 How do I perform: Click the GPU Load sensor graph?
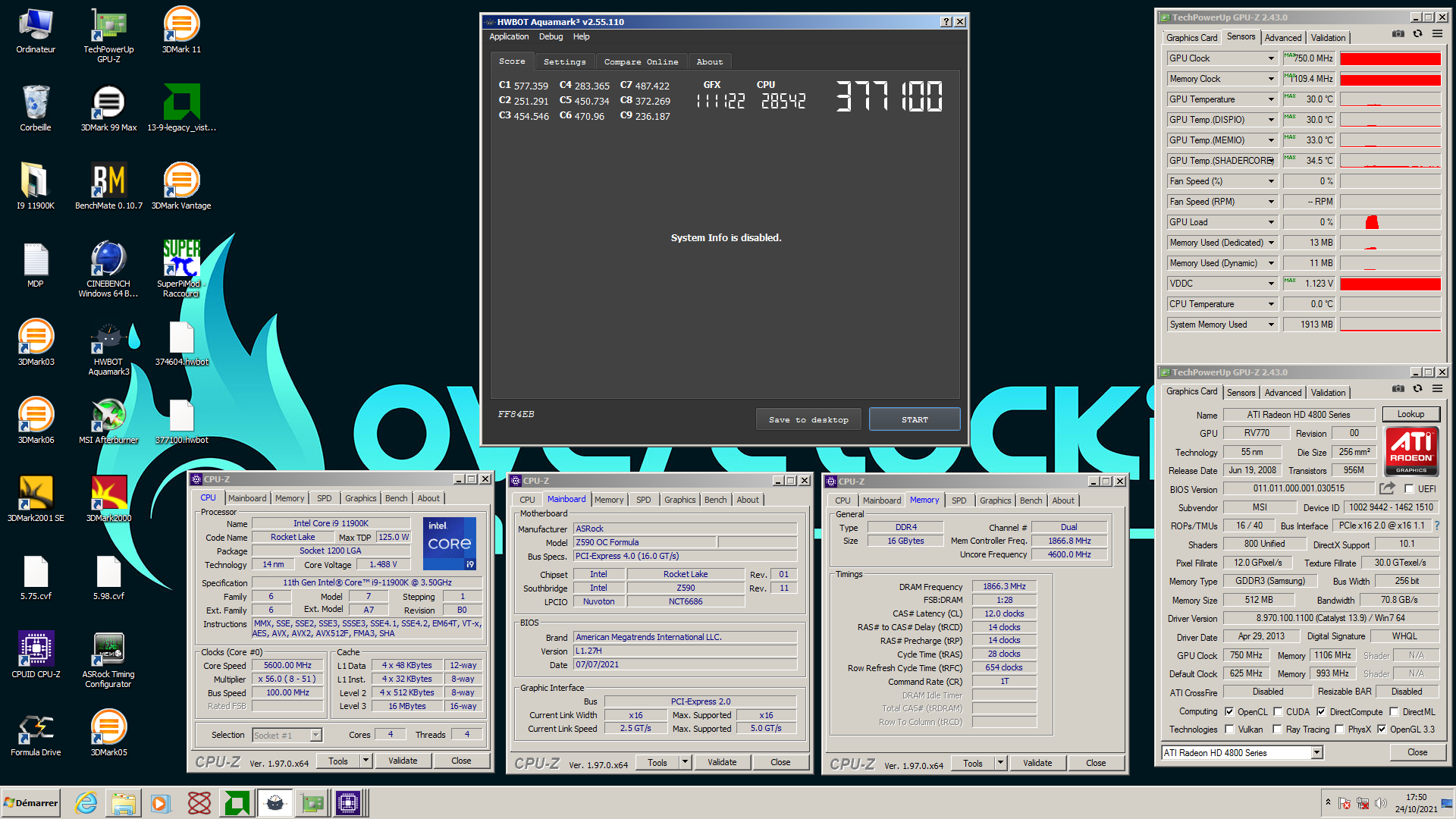[1390, 222]
